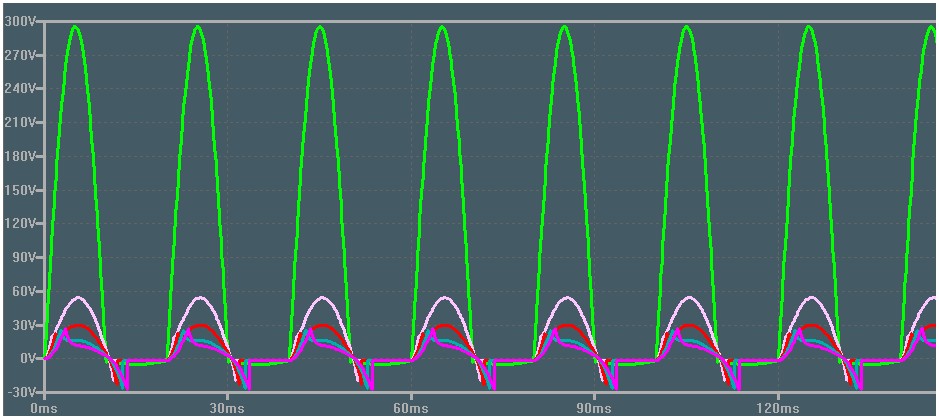Click the 90V y-axis label
This screenshot has height=419, width=939.
[23, 257]
